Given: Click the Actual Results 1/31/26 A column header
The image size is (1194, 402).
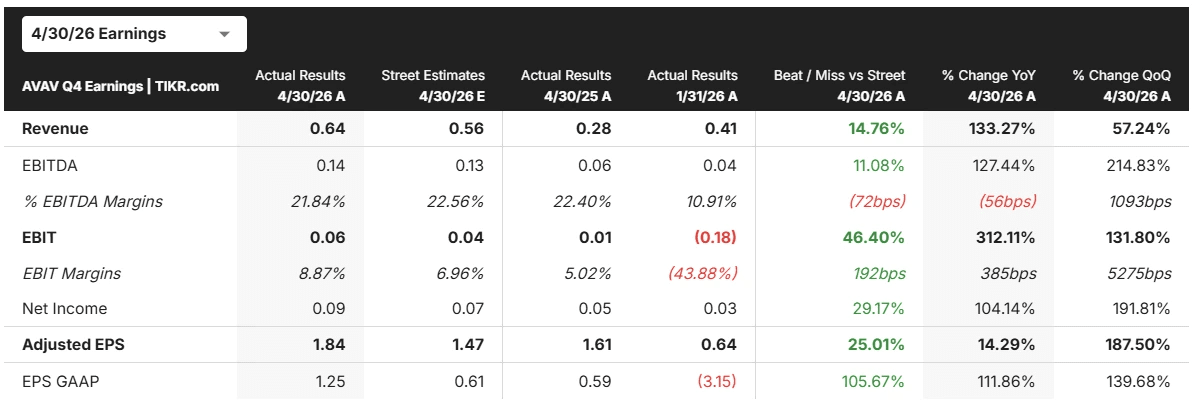Looking at the screenshot, I should (693, 85).
